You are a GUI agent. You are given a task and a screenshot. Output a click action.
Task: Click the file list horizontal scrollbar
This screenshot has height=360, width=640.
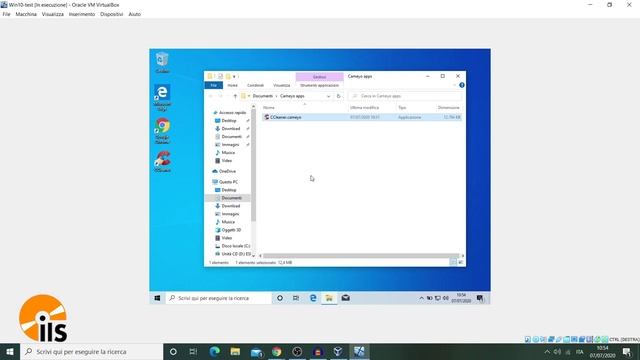(361, 256)
